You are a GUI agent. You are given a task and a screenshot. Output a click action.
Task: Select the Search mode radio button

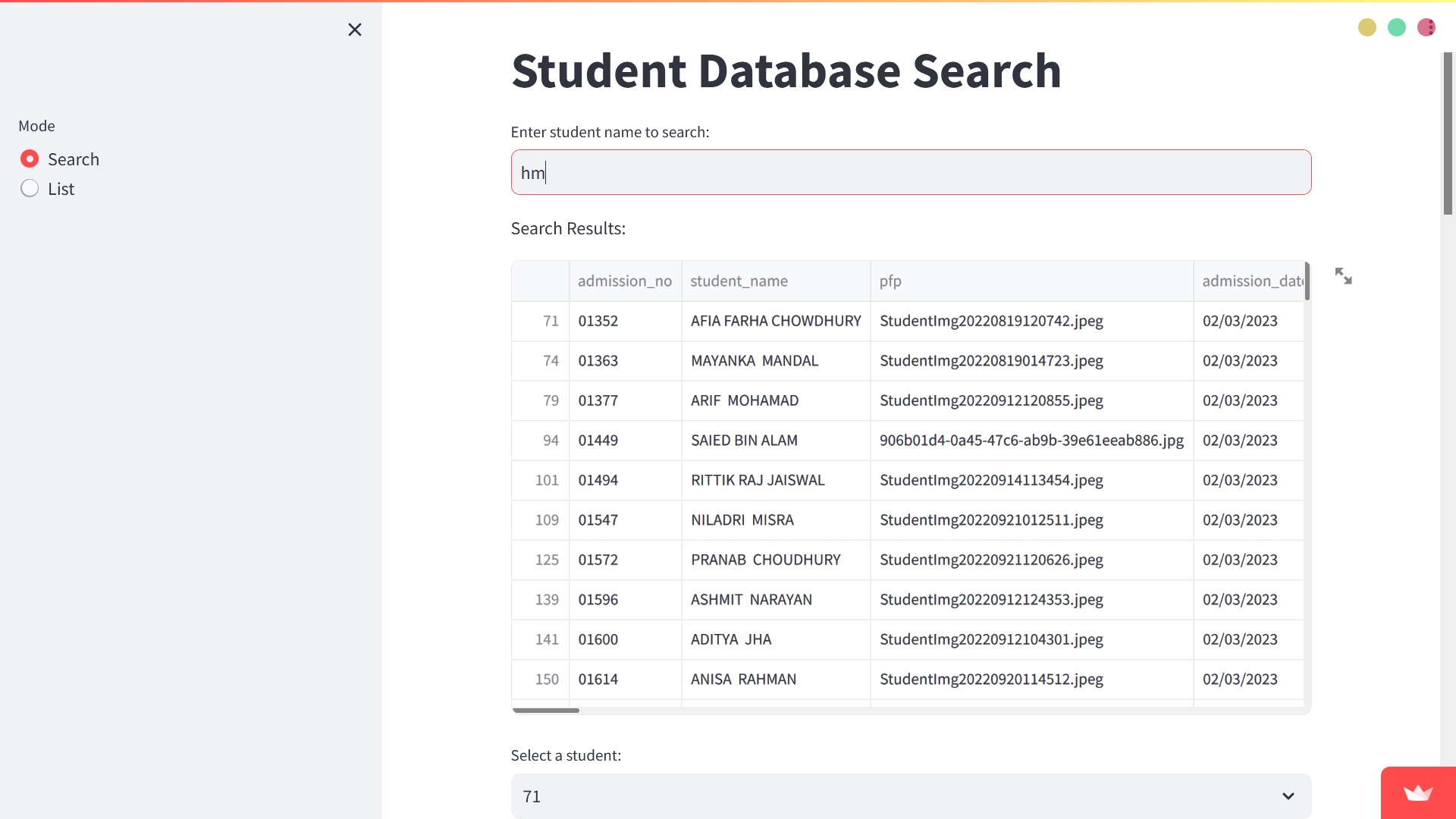(30, 158)
